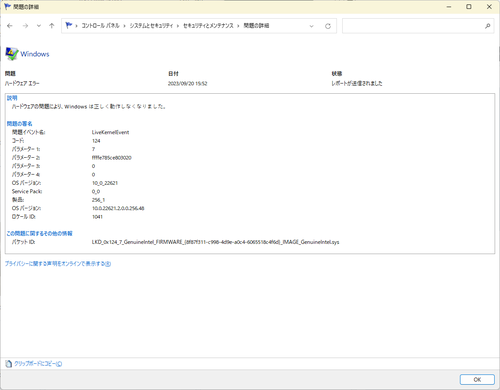Expand the chevron after コントロール パネル

pyautogui.click(x=124, y=26)
